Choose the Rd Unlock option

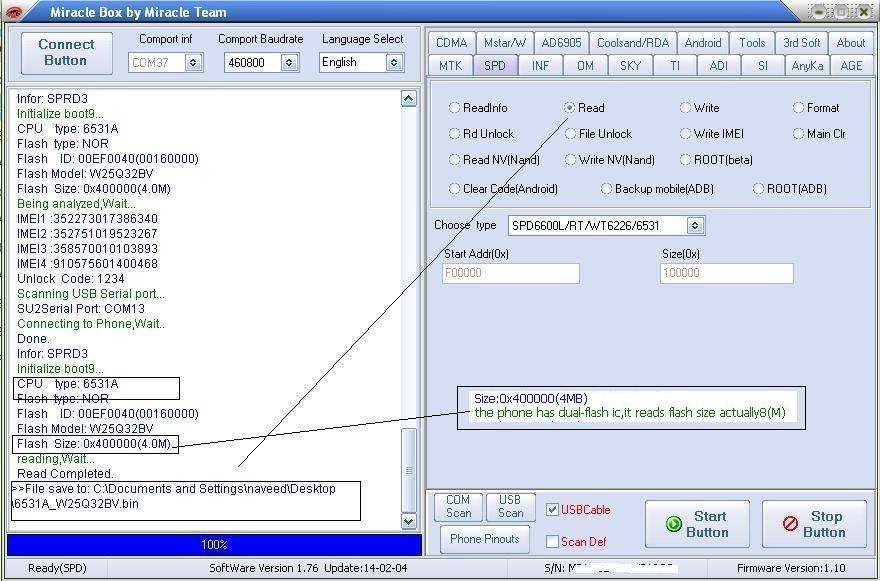[x=455, y=134]
